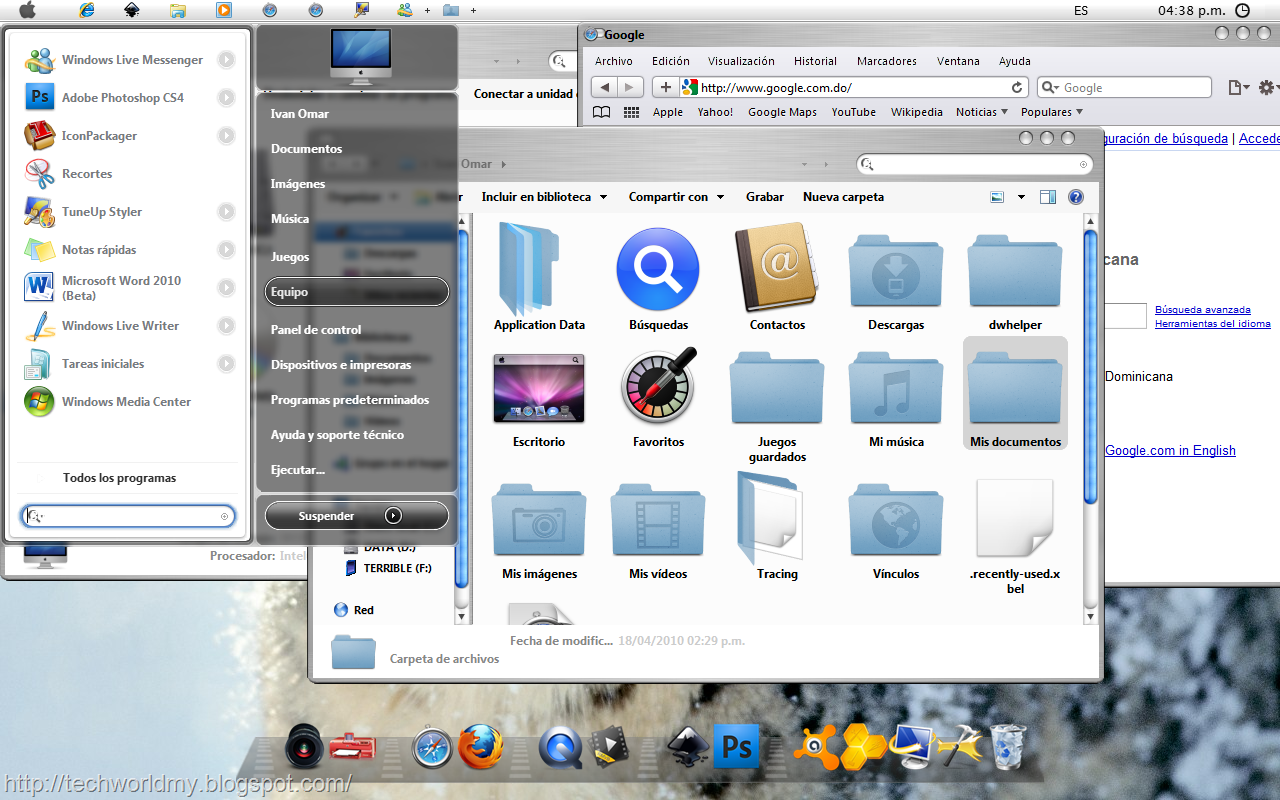Select Red in the Explorer sidebar
This screenshot has width=1280, height=800.
(354, 610)
